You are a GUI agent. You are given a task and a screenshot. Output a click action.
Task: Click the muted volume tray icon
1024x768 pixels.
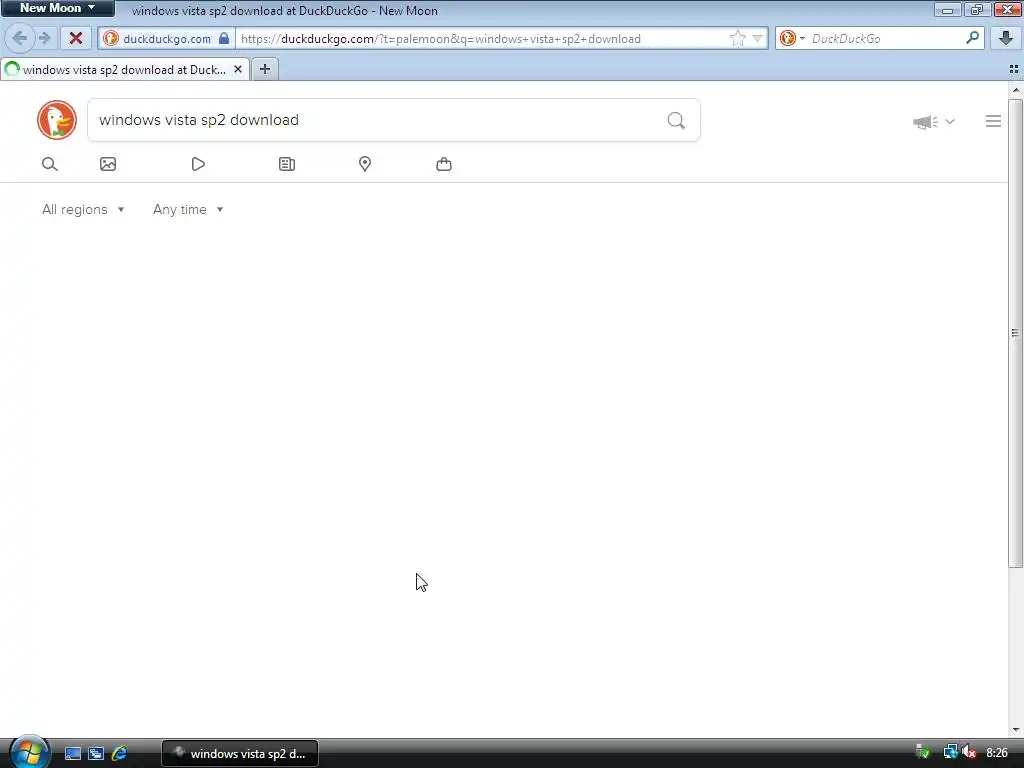click(969, 753)
